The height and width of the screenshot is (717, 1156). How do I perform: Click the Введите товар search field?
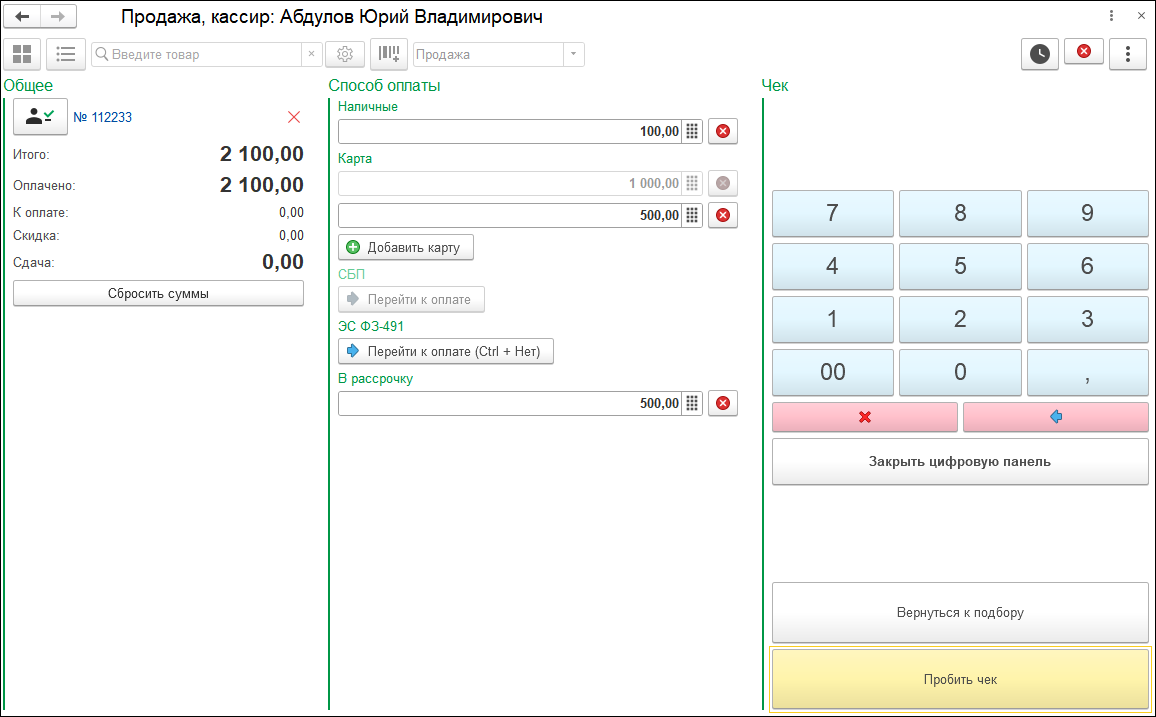pos(200,54)
